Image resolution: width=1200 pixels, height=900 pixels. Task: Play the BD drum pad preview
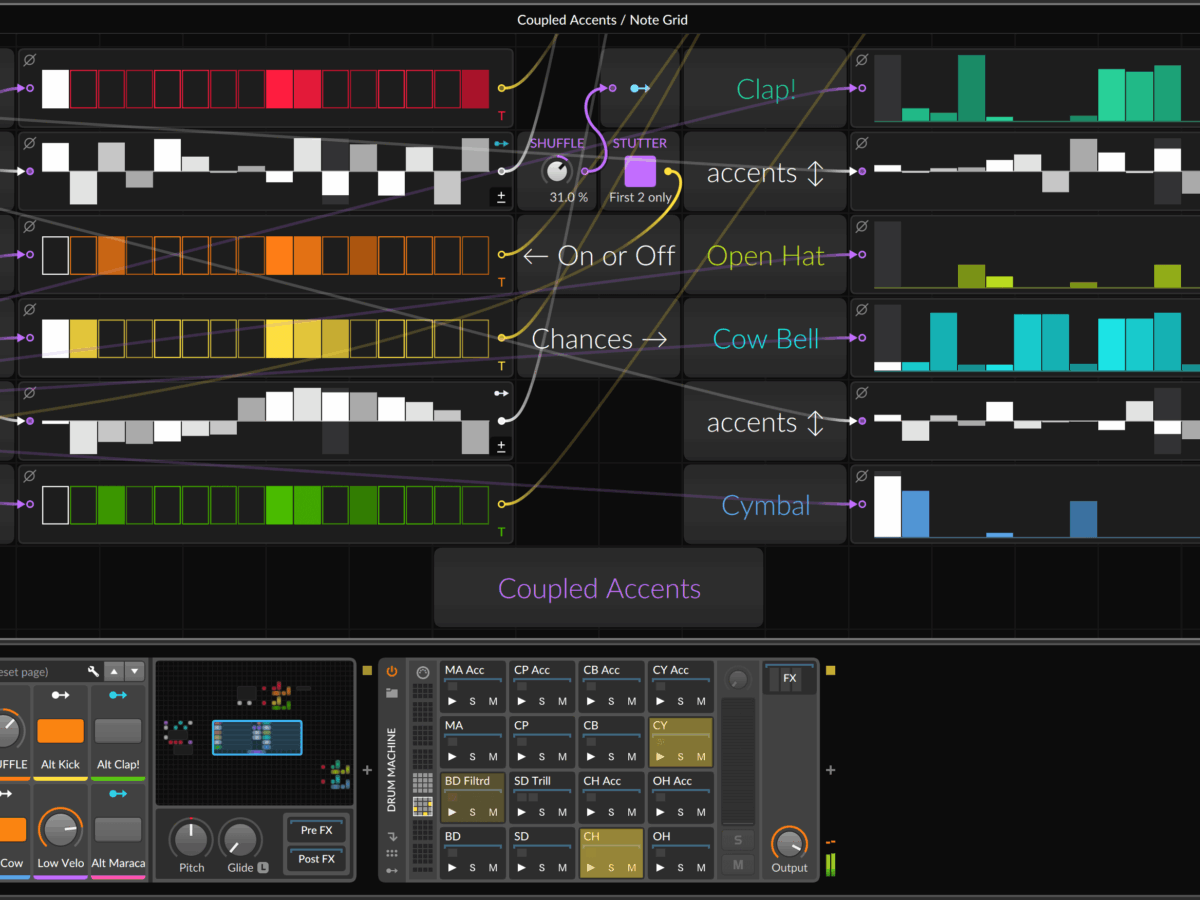coord(454,868)
